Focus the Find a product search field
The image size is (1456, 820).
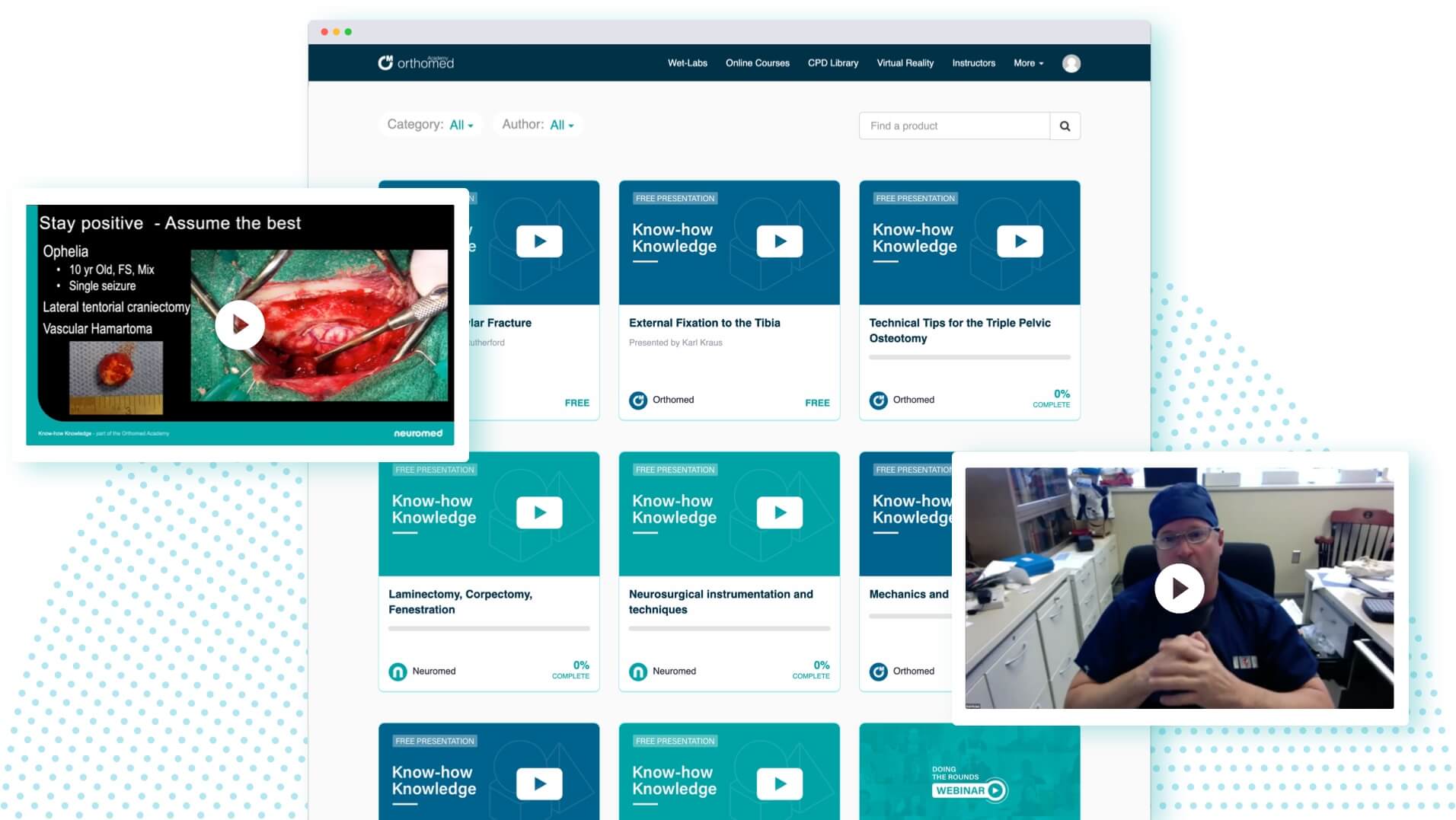(x=954, y=126)
